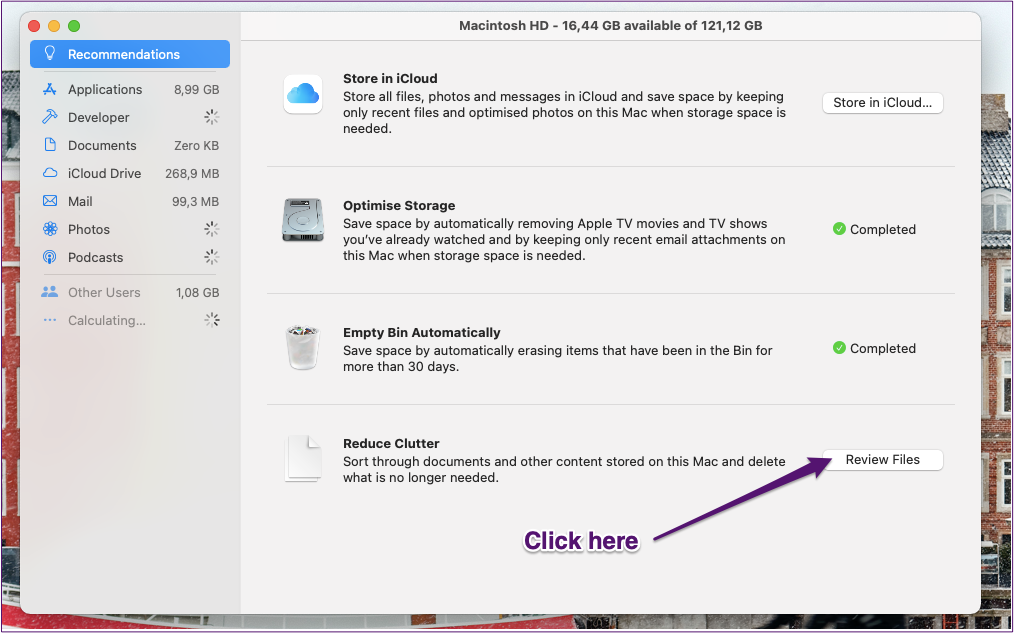Click the Podcasts icon in sidebar
This screenshot has width=1014, height=633.
pyautogui.click(x=50, y=257)
